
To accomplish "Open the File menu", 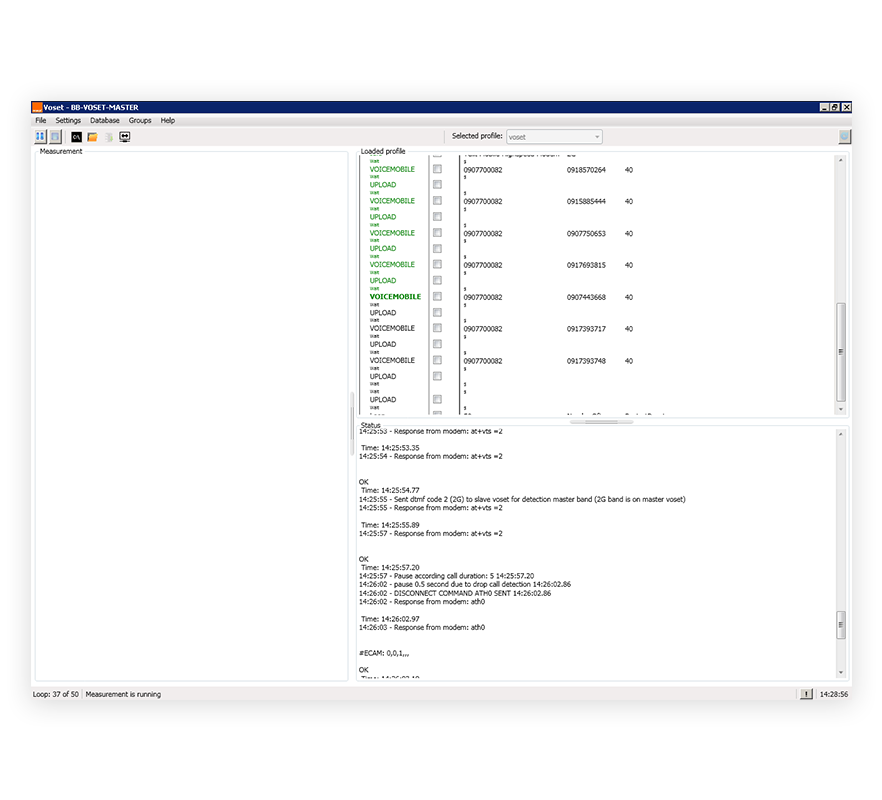I will (x=41, y=120).
